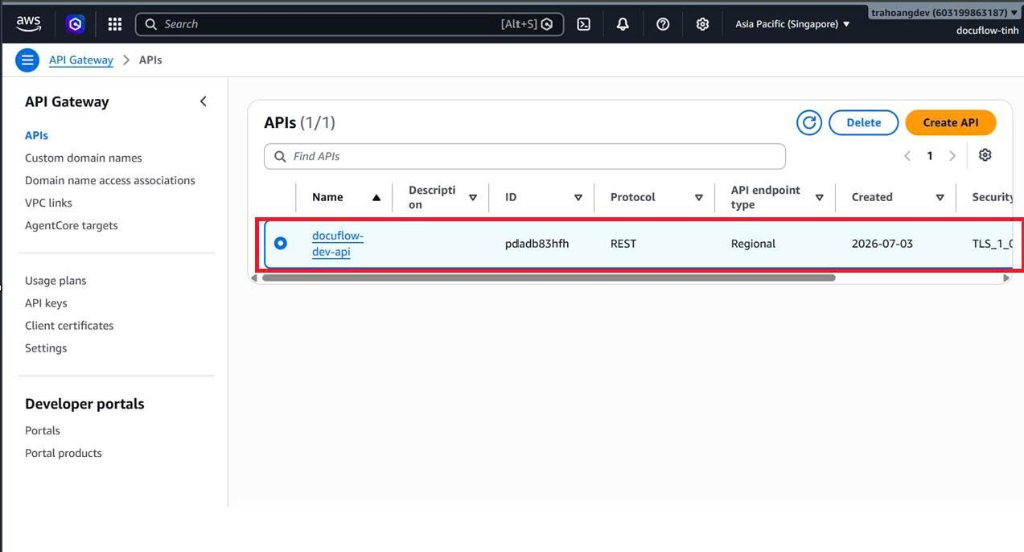1024x552 pixels.
Task: Open Portals under Developer portals
Action: (42, 430)
